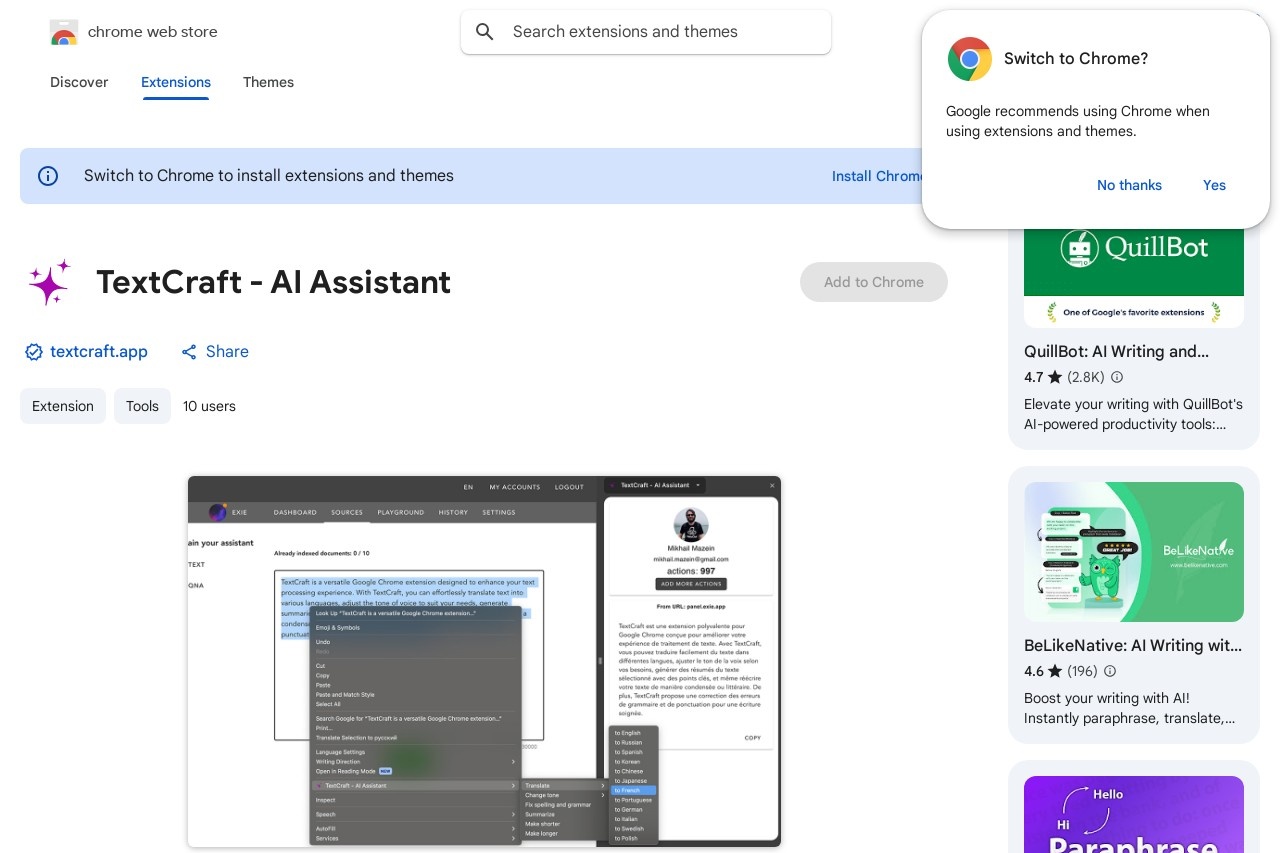Click the '10 users' text

tap(210, 406)
